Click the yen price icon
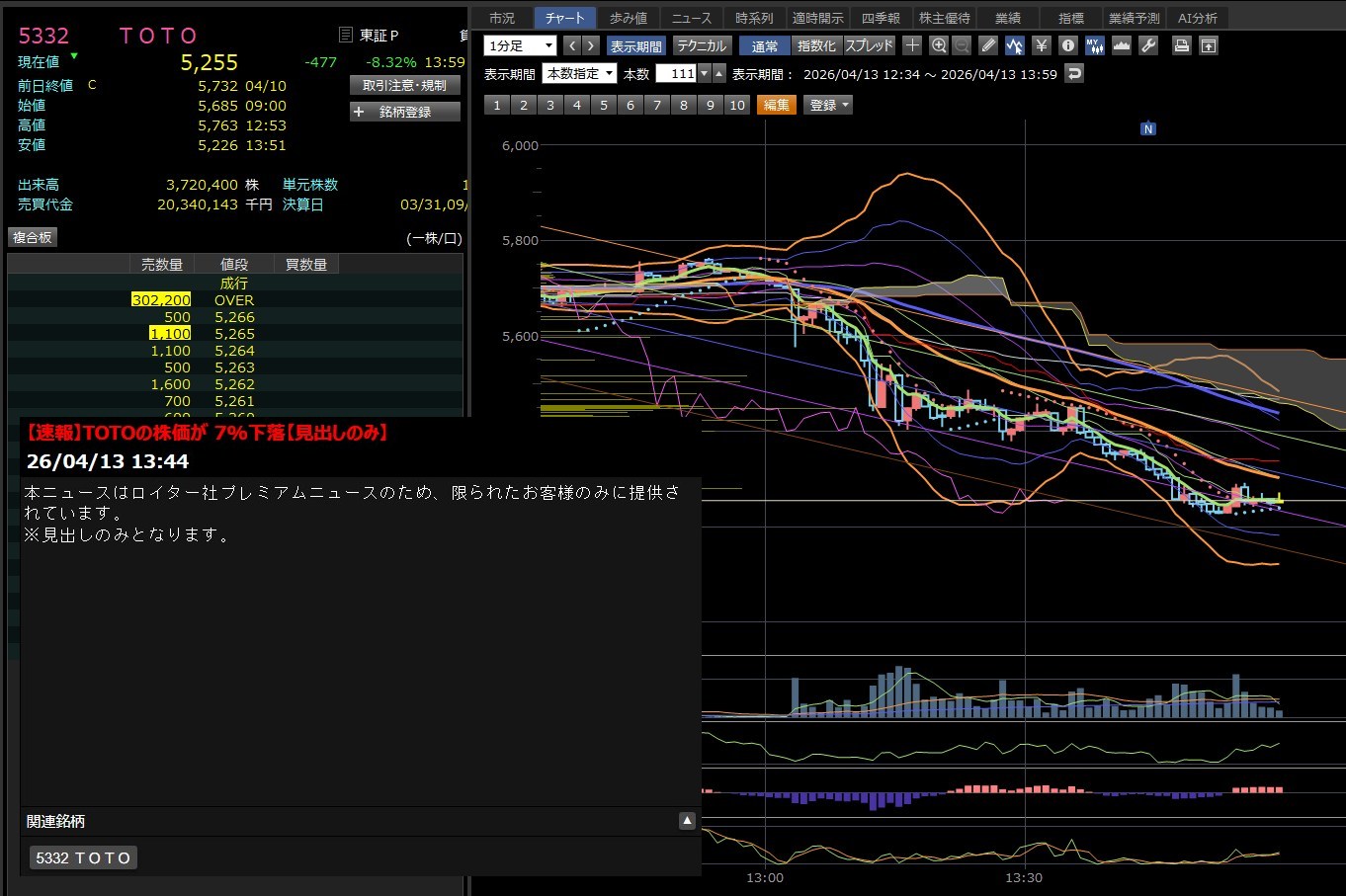Image resolution: width=1346 pixels, height=896 pixels. [x=1042, y=45]
